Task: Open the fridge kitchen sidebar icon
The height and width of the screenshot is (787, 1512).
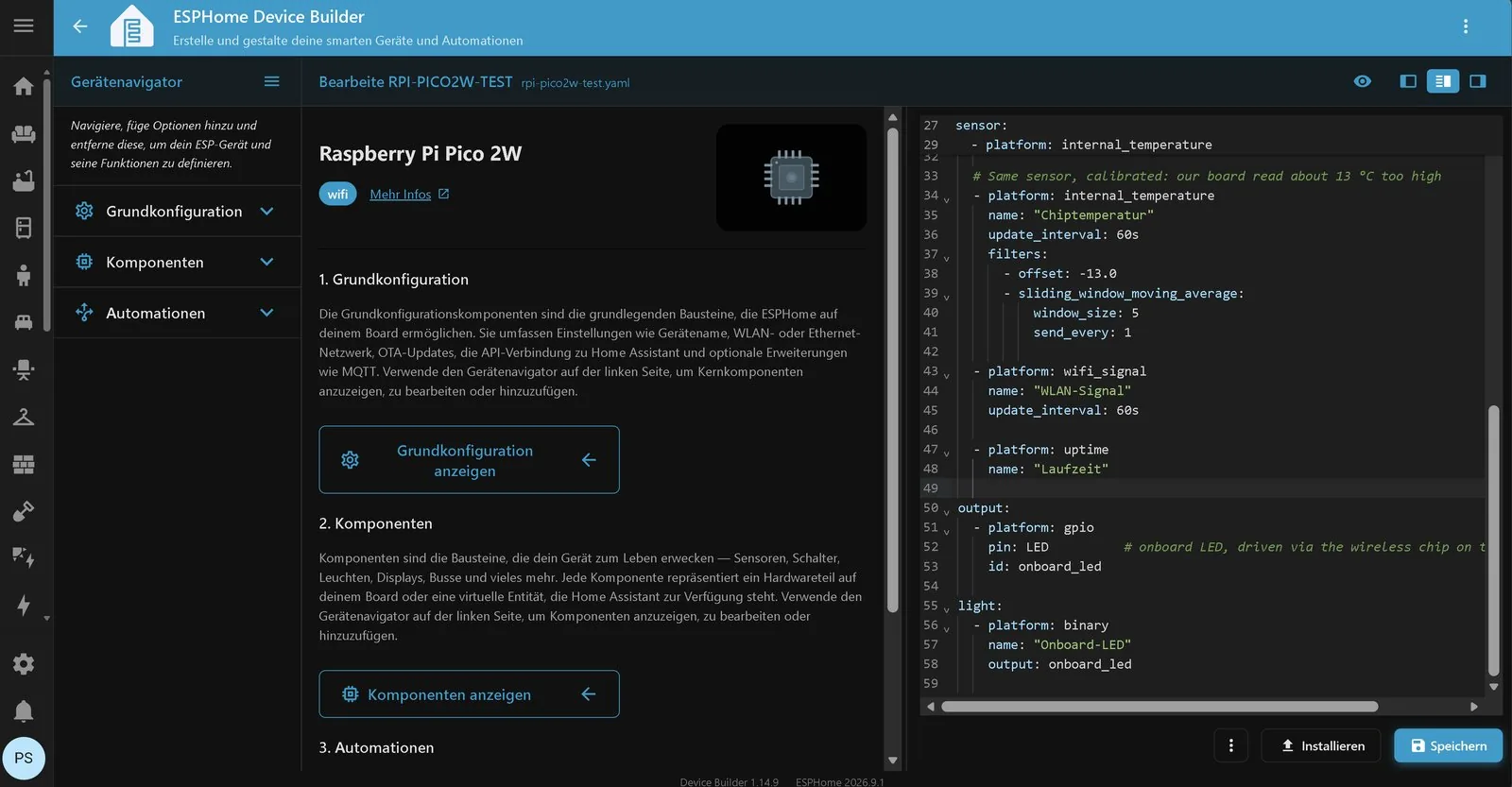Action: 24,228
